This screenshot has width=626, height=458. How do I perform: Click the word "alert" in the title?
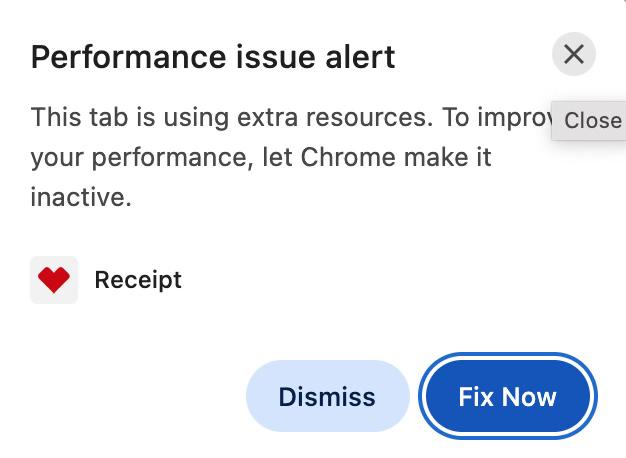tap(361, 57)
